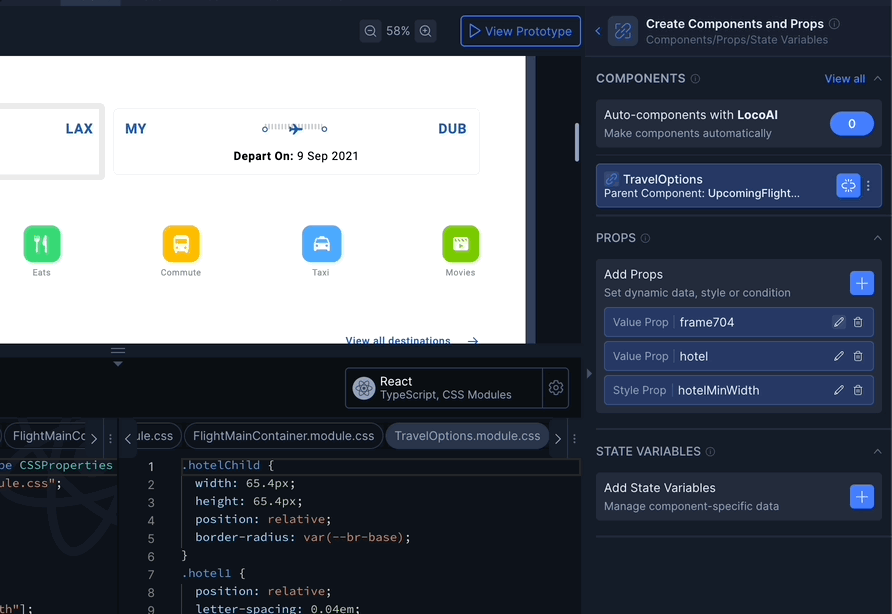892x614 pixels.
Task: Collapse the STATE VARIABLES section chevron
Action: point(878,452)
